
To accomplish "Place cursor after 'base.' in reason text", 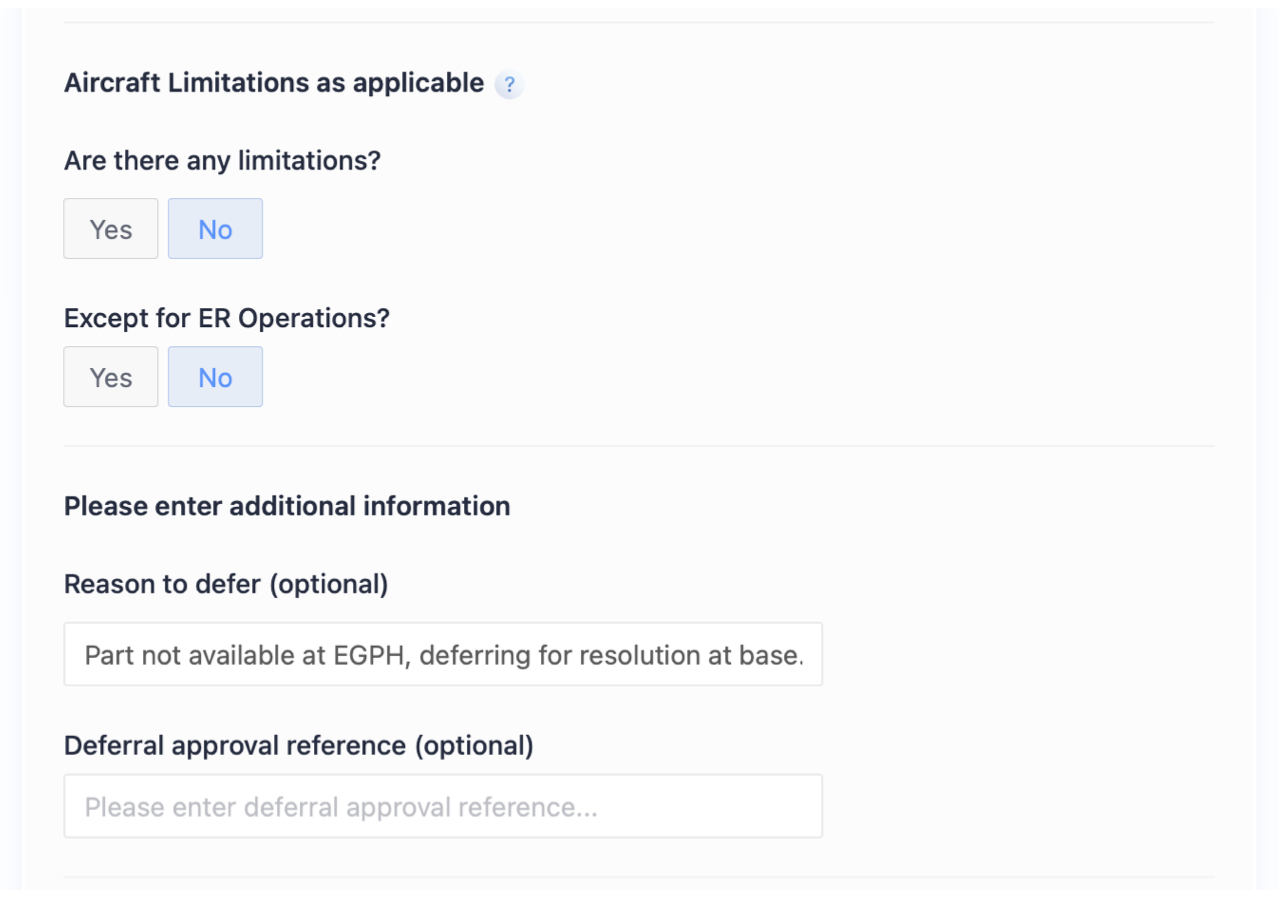I will click(803, 656).
